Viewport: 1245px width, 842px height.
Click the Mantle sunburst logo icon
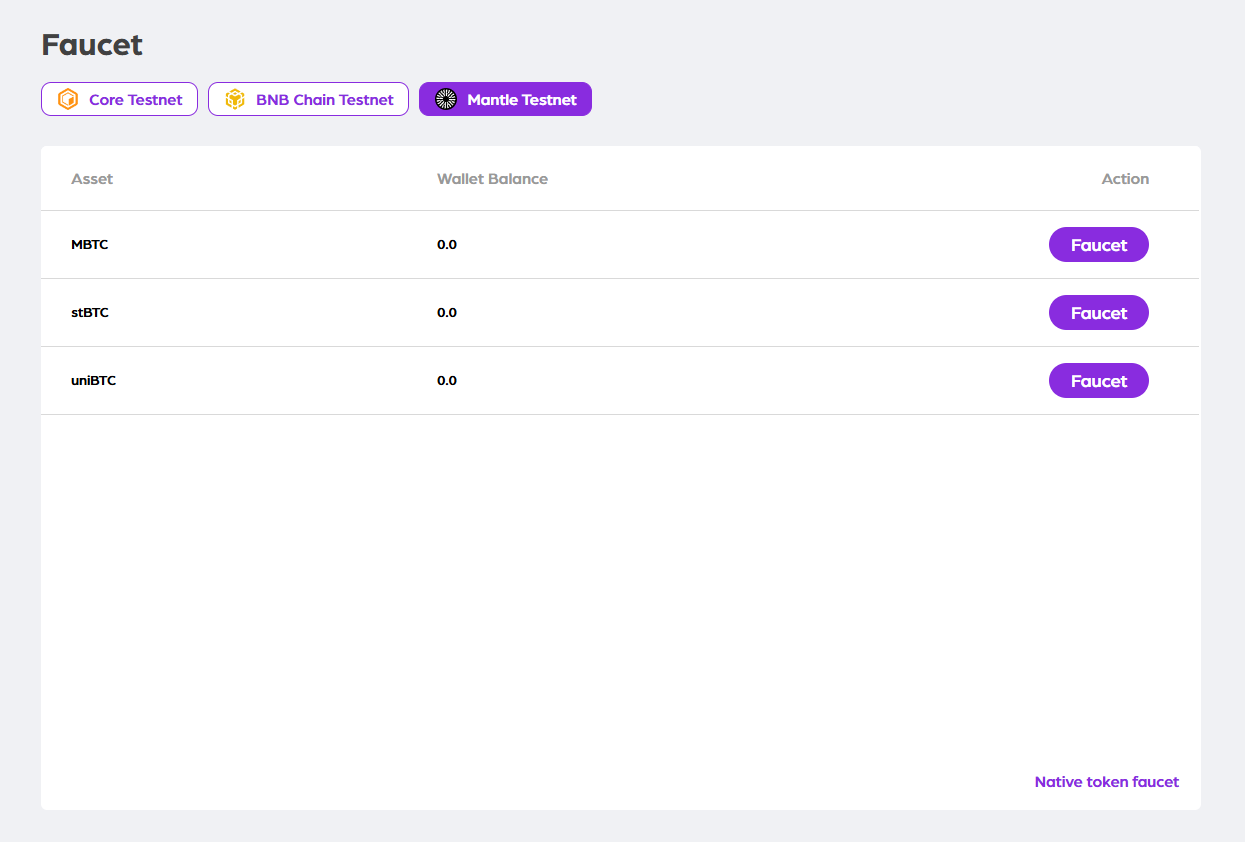tap(446, 99)
